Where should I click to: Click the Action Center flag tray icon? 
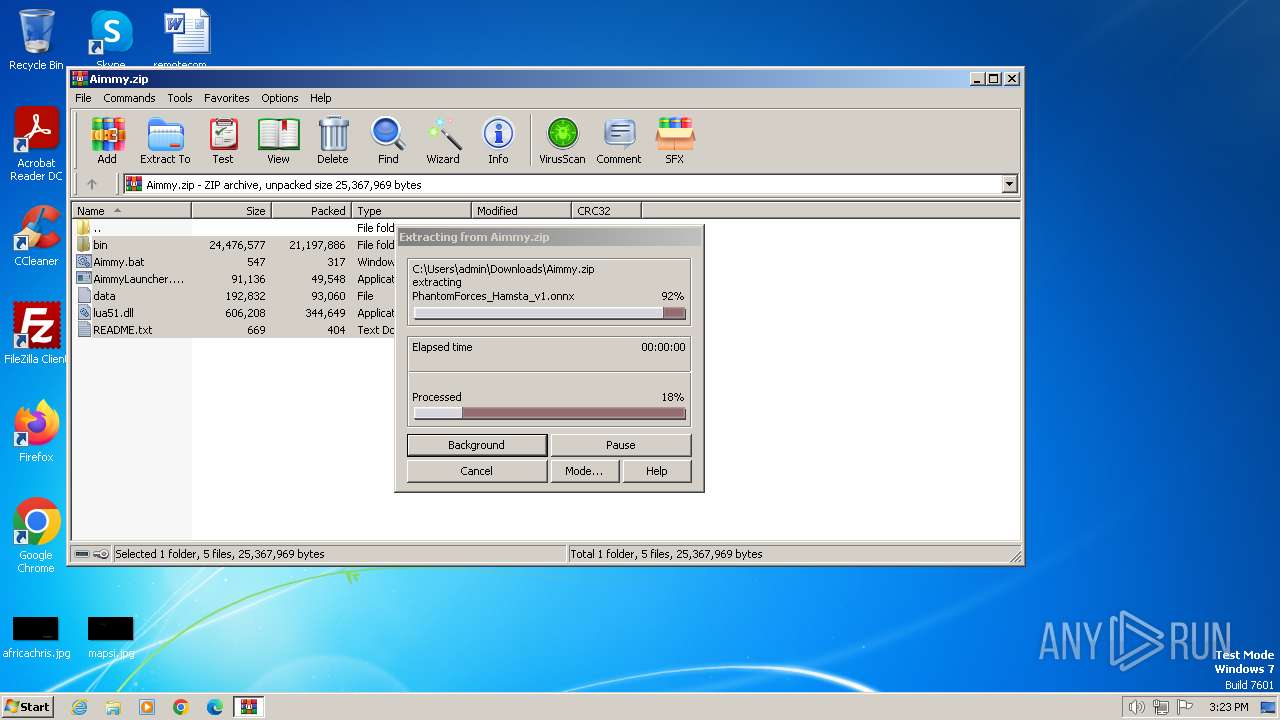pos(1185,707)
